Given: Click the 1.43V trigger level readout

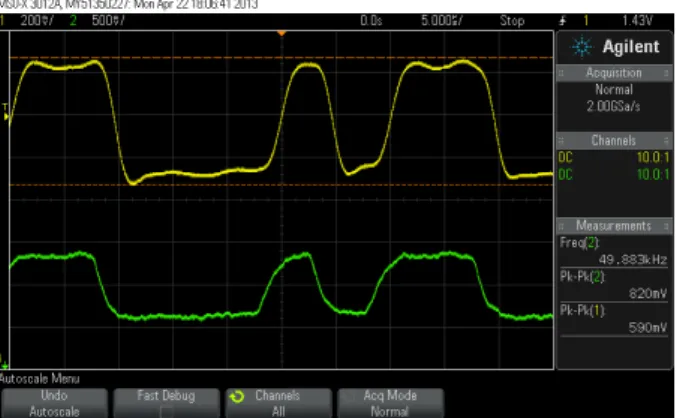Looking at the screenshot, I should click(637, 20).
